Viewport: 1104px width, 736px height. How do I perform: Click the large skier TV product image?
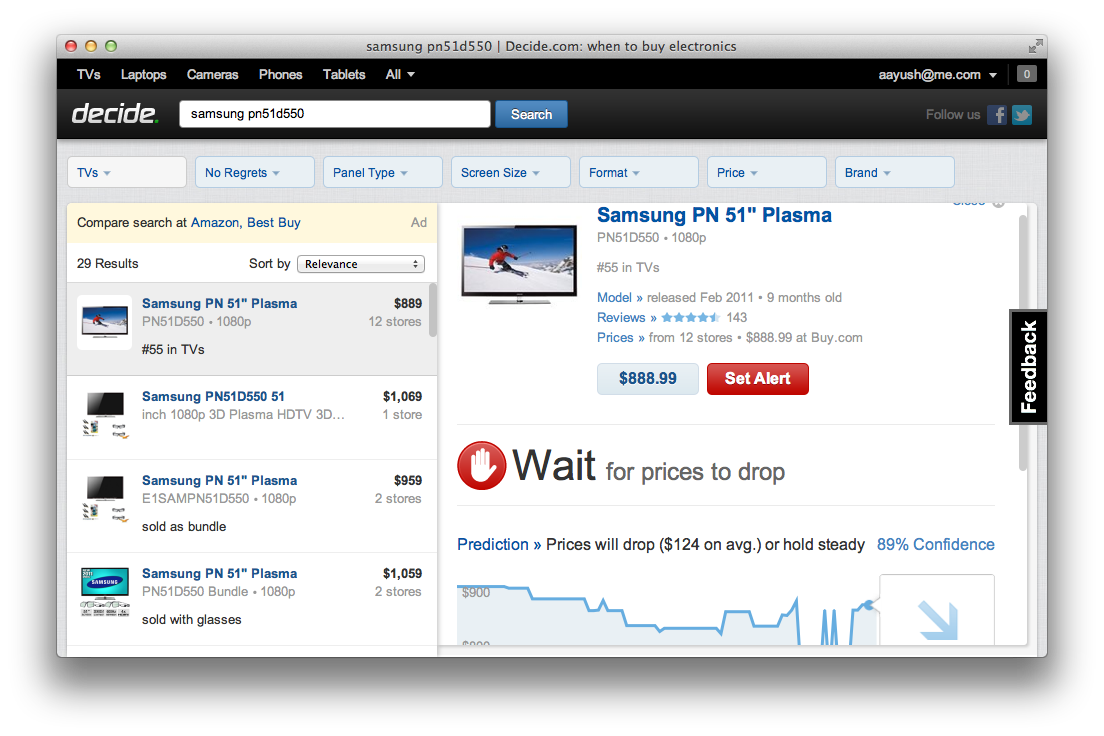pos(519,264)
